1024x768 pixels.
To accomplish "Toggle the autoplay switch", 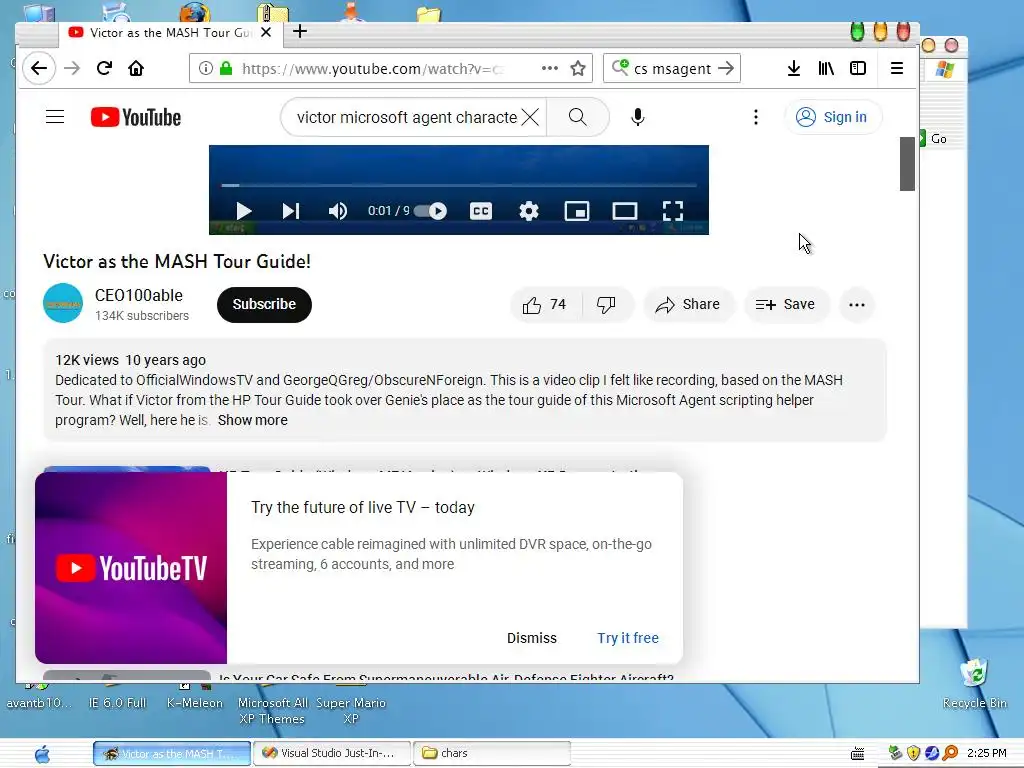I will (430, 211).
